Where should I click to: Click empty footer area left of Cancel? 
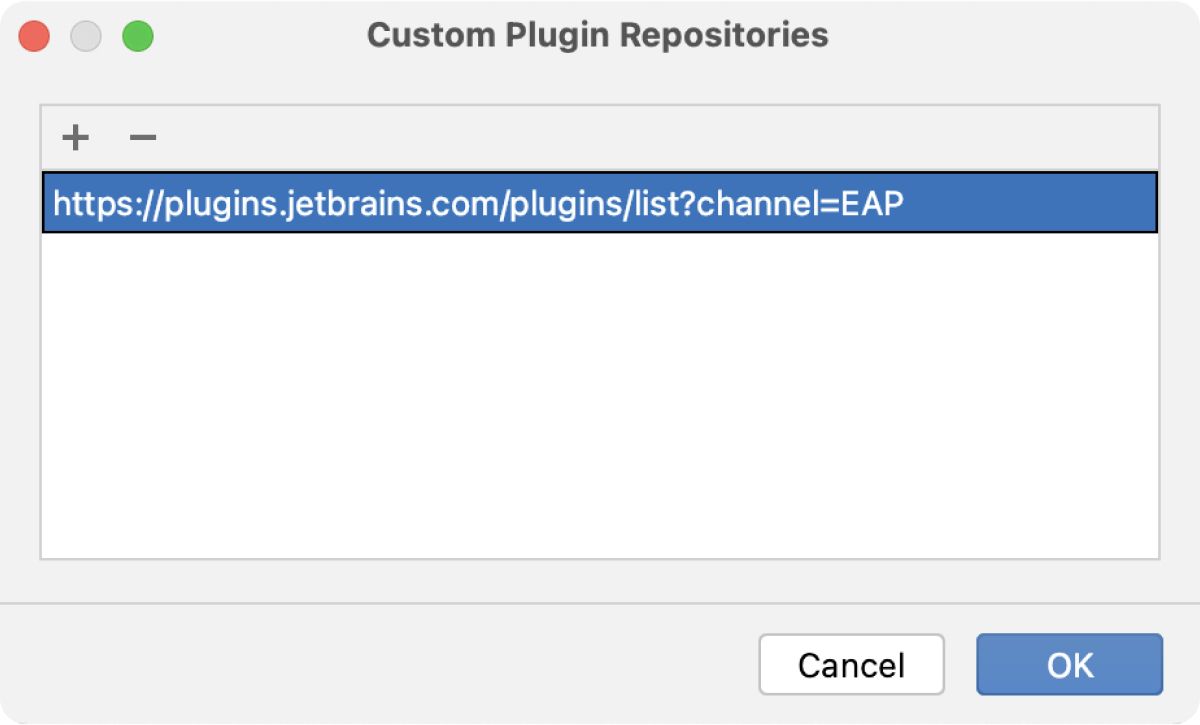pyautogui.click(x=380, y=665)
